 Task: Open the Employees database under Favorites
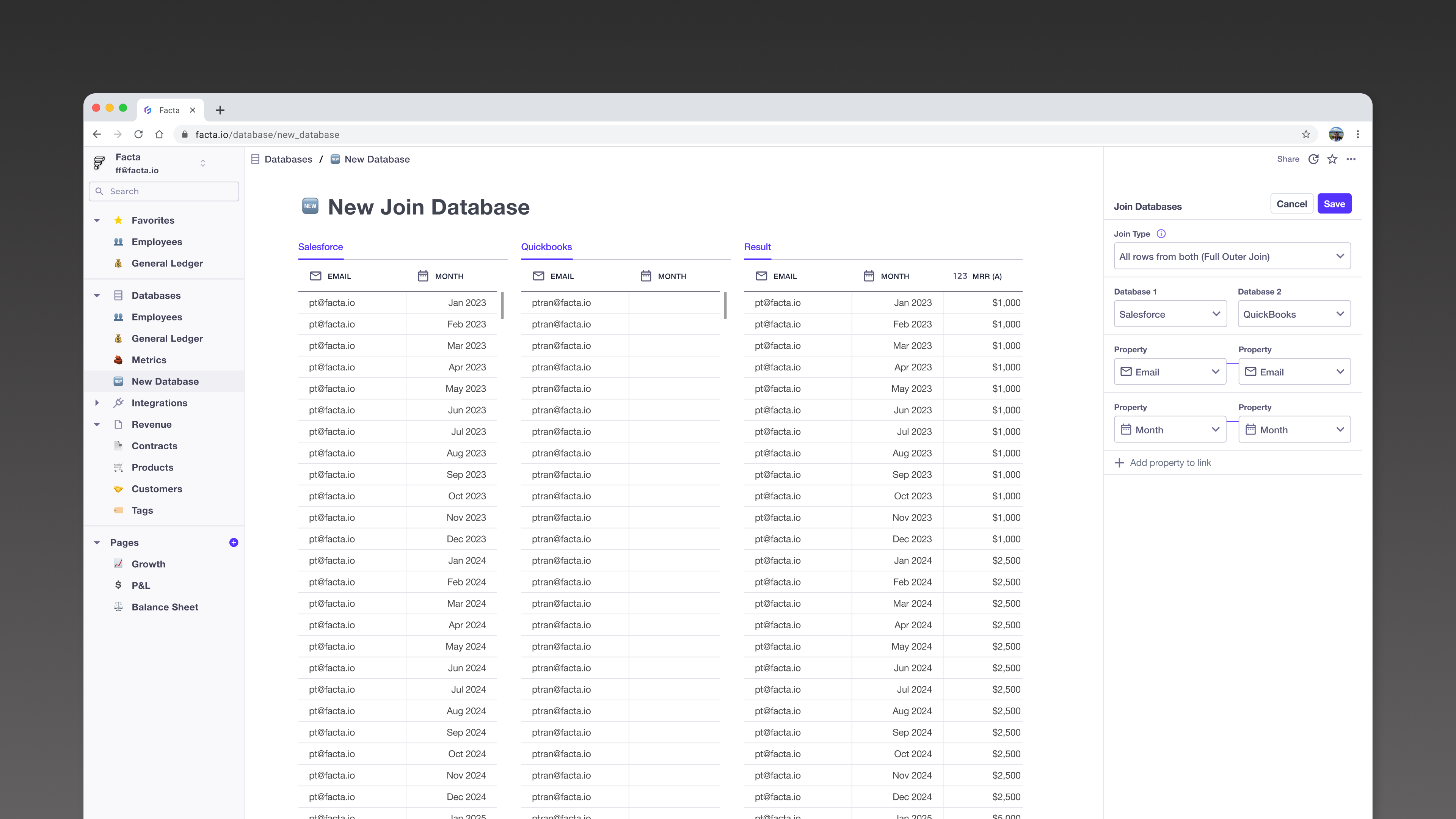coord(157,242)
